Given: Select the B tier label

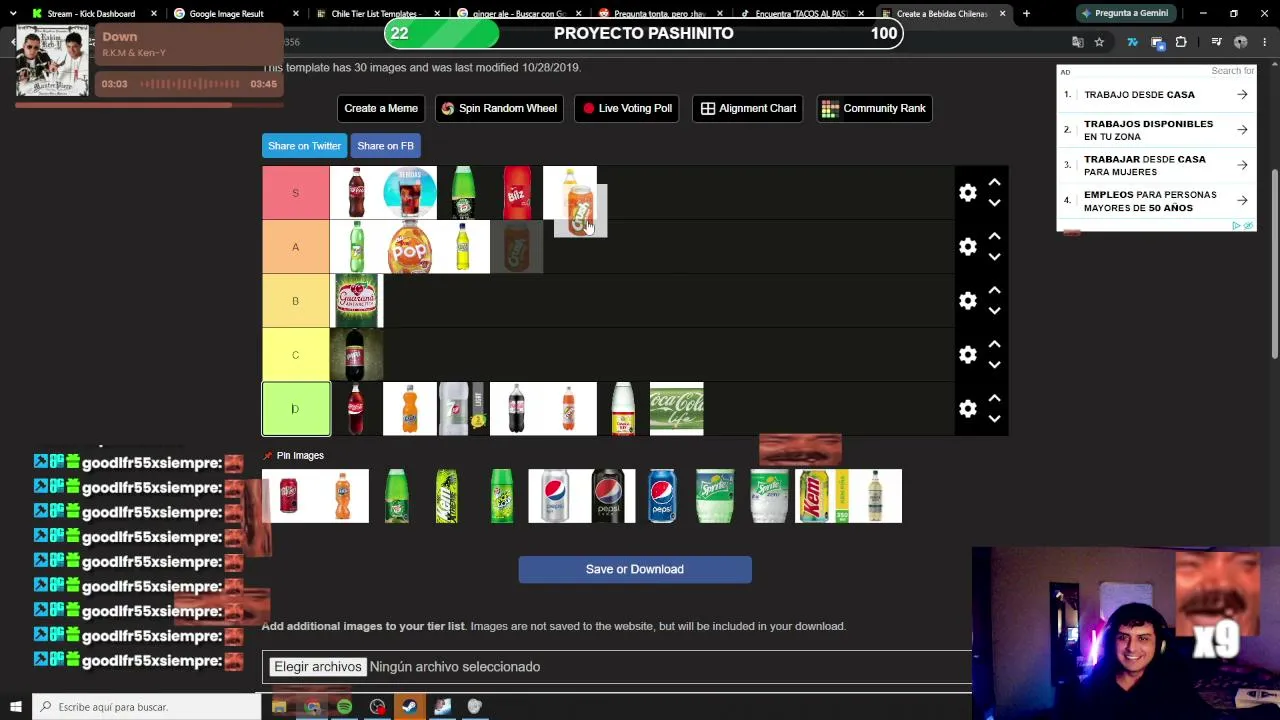Looking at the screenshot, I should tap(296, 301).
